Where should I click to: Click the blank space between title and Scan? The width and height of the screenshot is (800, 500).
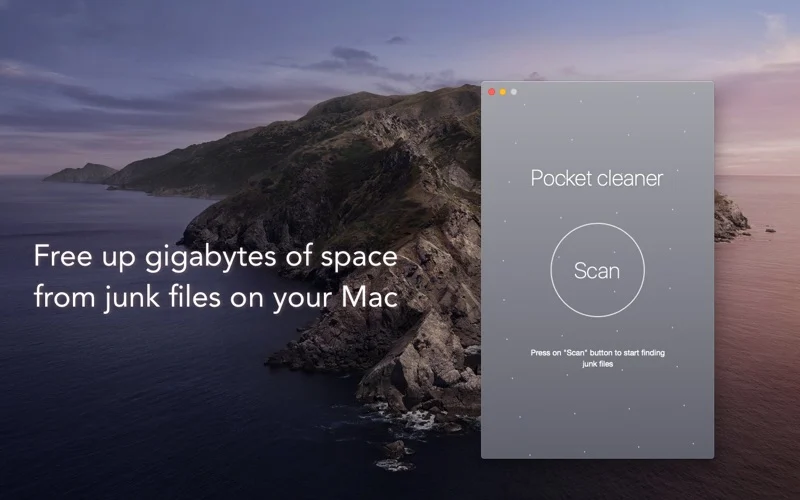pos(597,208)
